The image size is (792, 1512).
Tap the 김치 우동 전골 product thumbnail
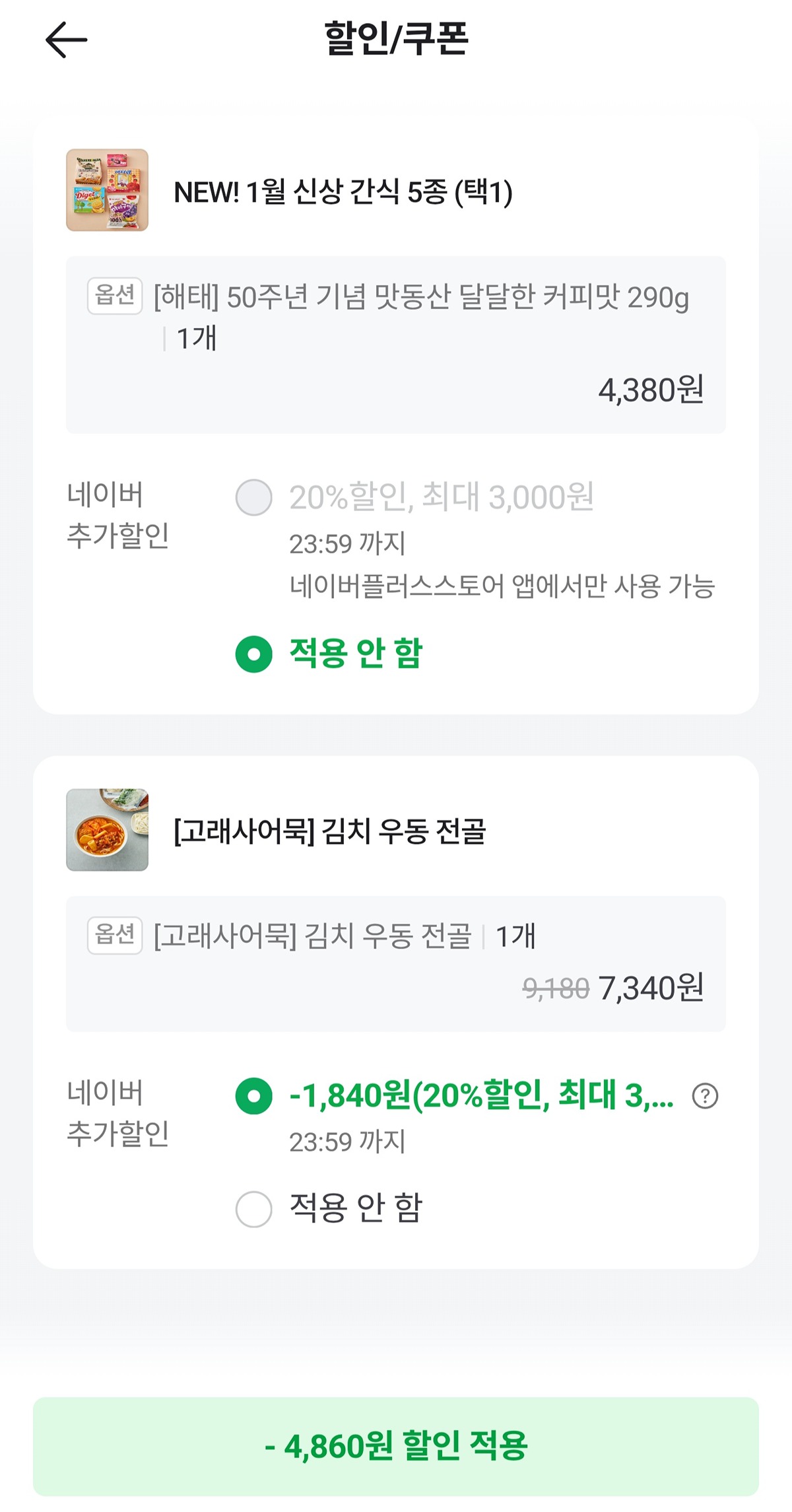[107, 830]
